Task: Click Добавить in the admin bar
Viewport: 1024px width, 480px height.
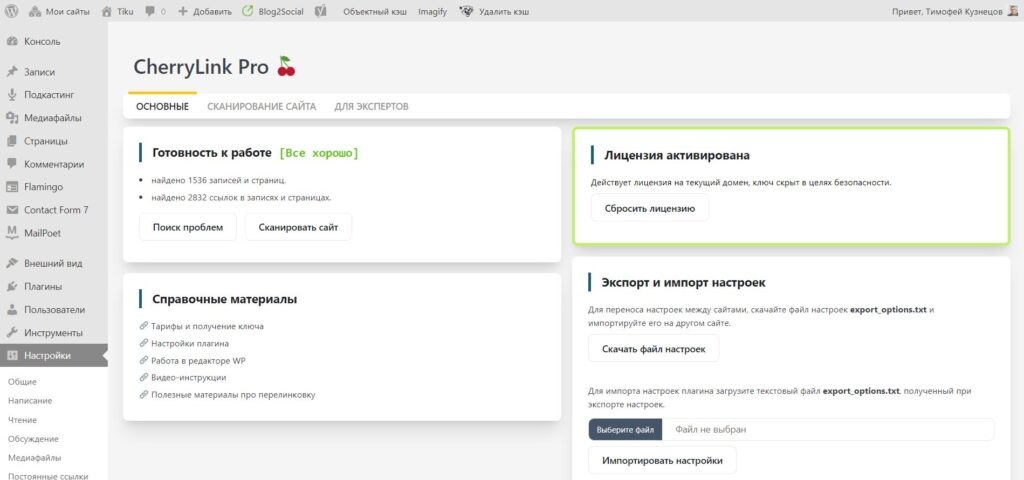Action: point(204,11)
